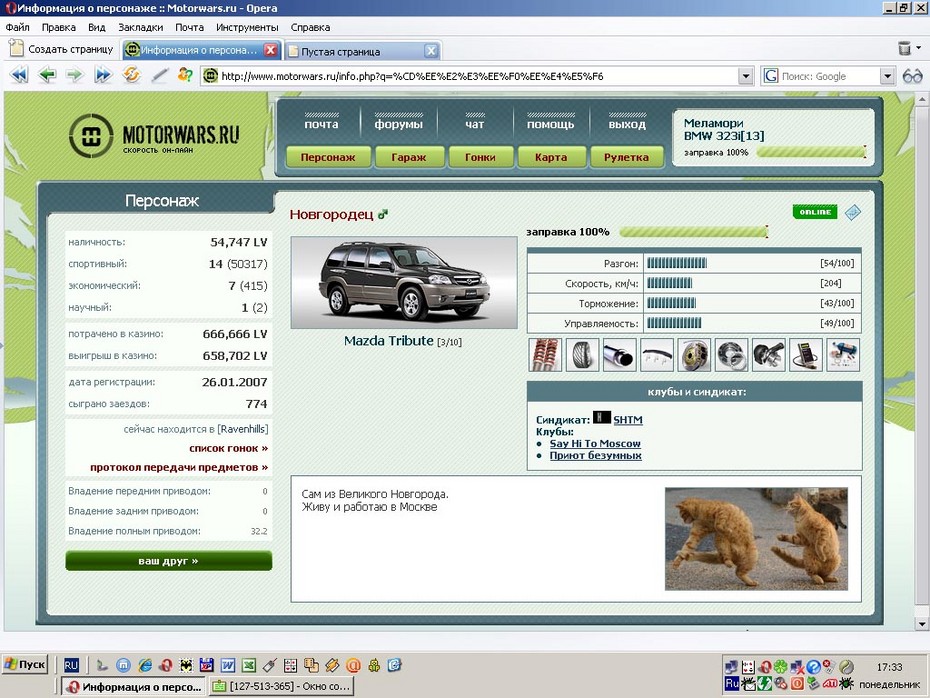Click the brake disc part icon
This screenshot has width=930, height=698.
click(x=694, y=355)
